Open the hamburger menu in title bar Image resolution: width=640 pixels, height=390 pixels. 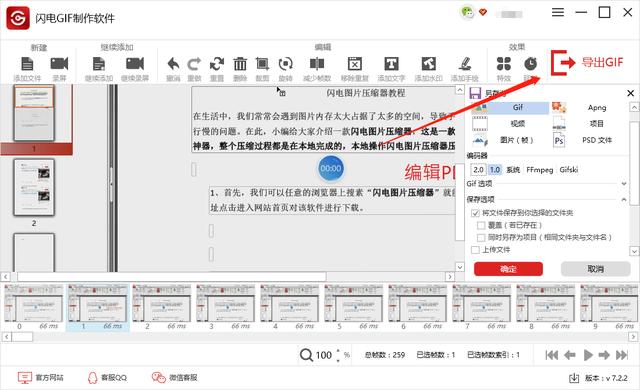tap(558, 13)
